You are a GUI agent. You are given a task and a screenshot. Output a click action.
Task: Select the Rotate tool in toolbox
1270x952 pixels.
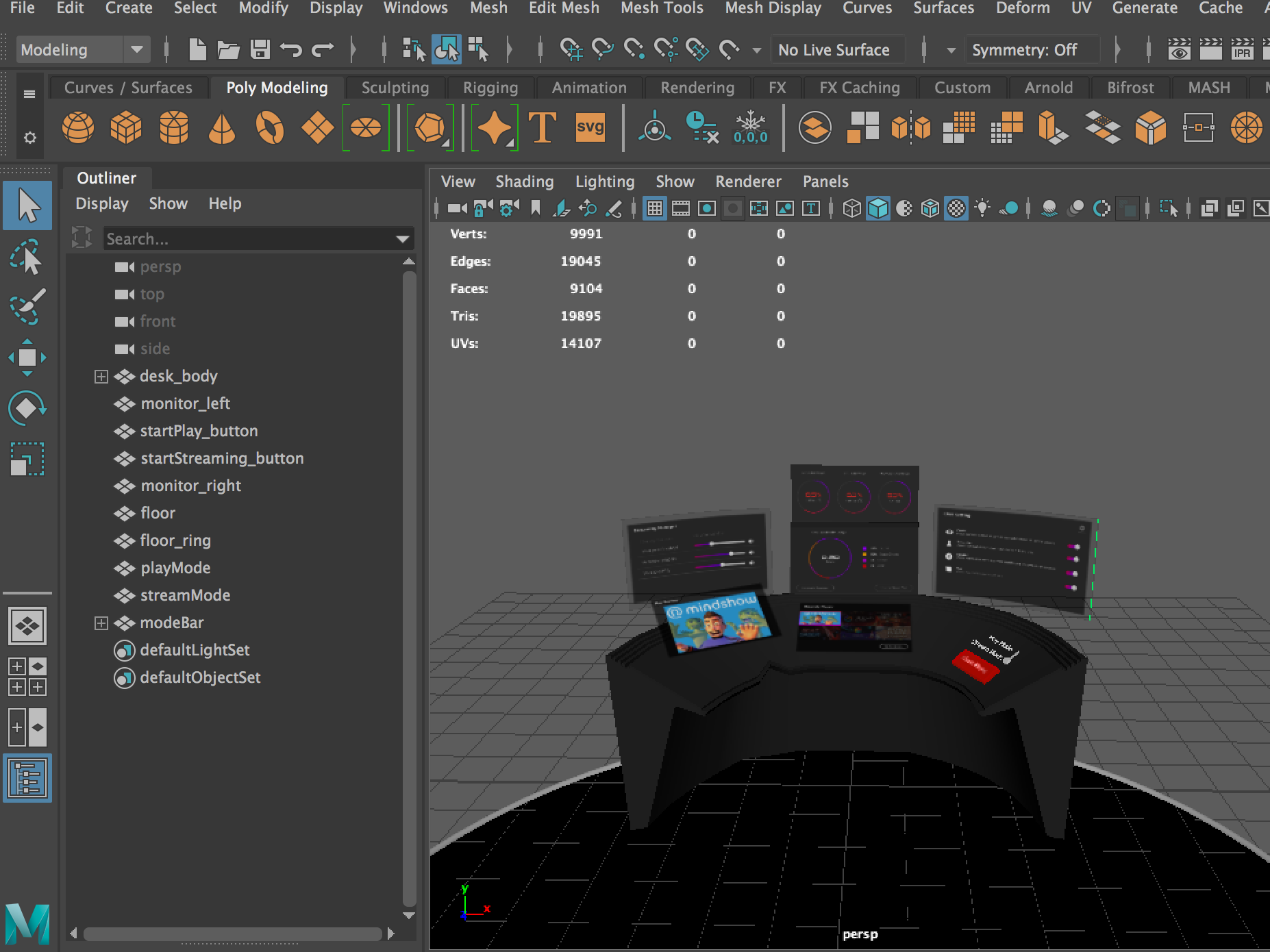(x=27, y=409)
